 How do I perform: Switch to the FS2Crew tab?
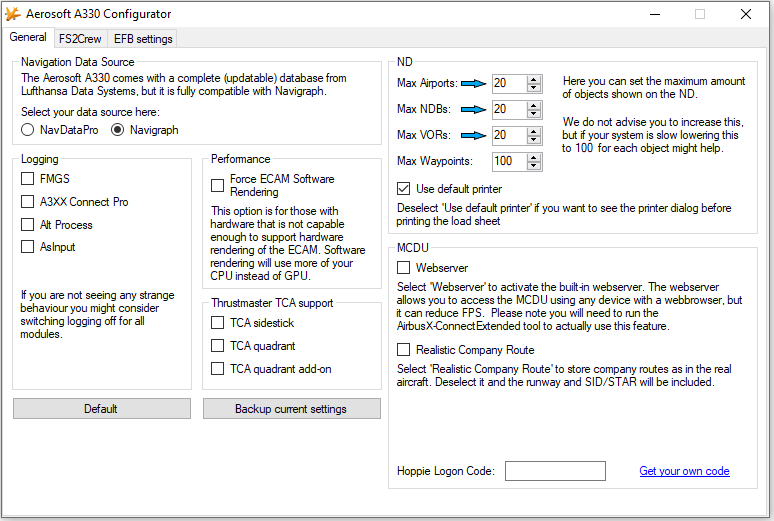point(80,39)
